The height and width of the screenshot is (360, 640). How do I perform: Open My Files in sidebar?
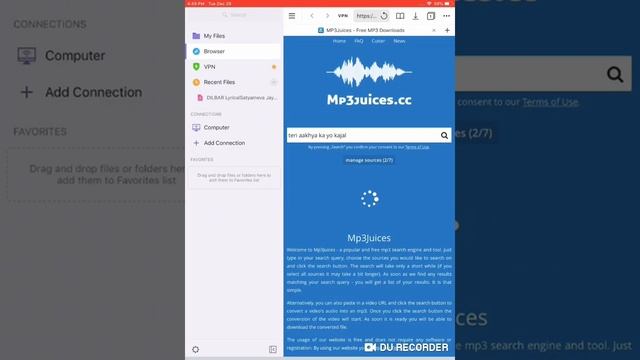pos(233,36)
